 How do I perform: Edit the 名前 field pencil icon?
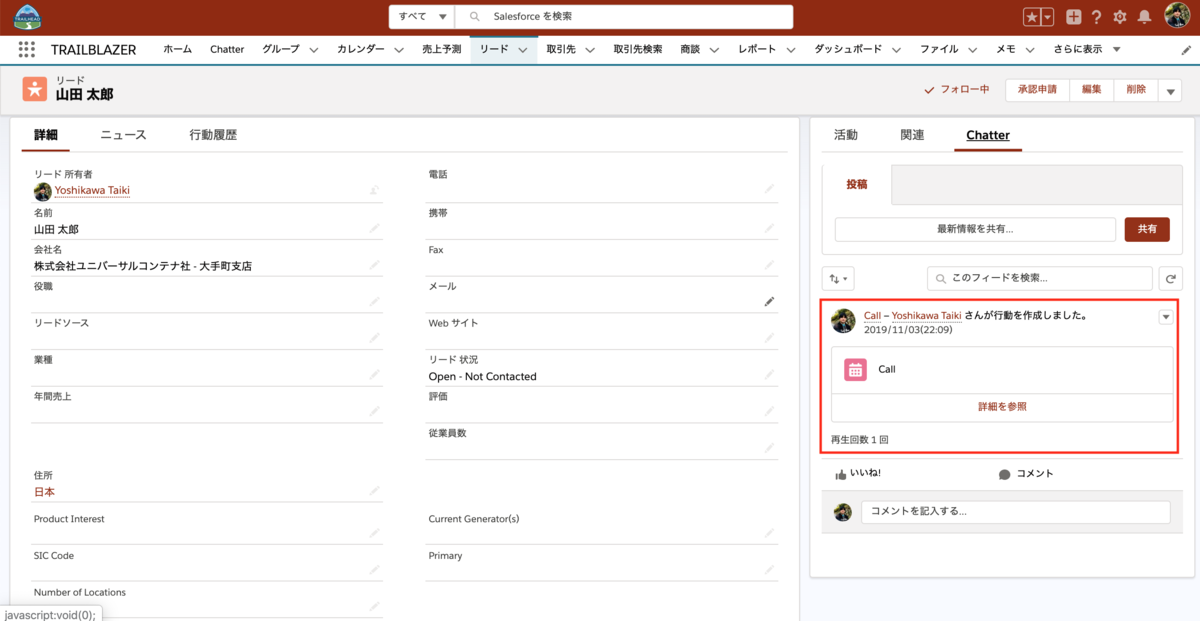(x=374, y=228)
